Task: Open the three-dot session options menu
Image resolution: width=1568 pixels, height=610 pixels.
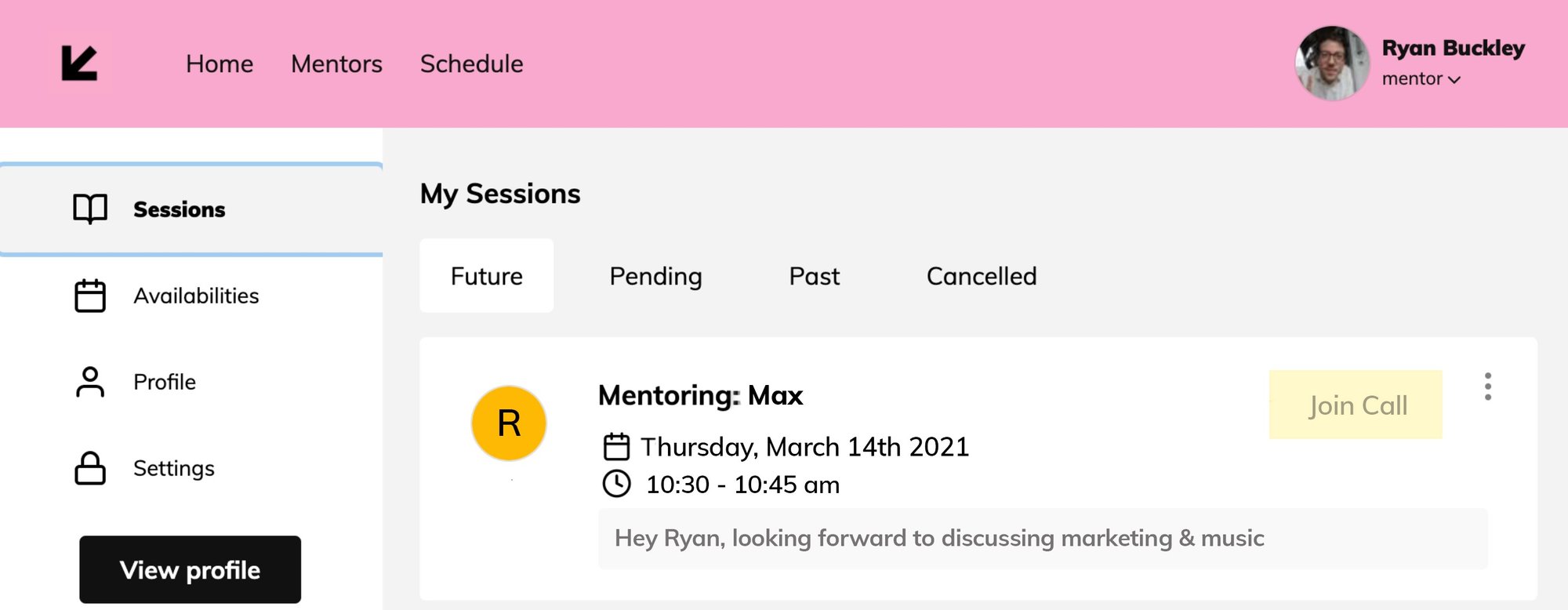Action: (1487, 387)
